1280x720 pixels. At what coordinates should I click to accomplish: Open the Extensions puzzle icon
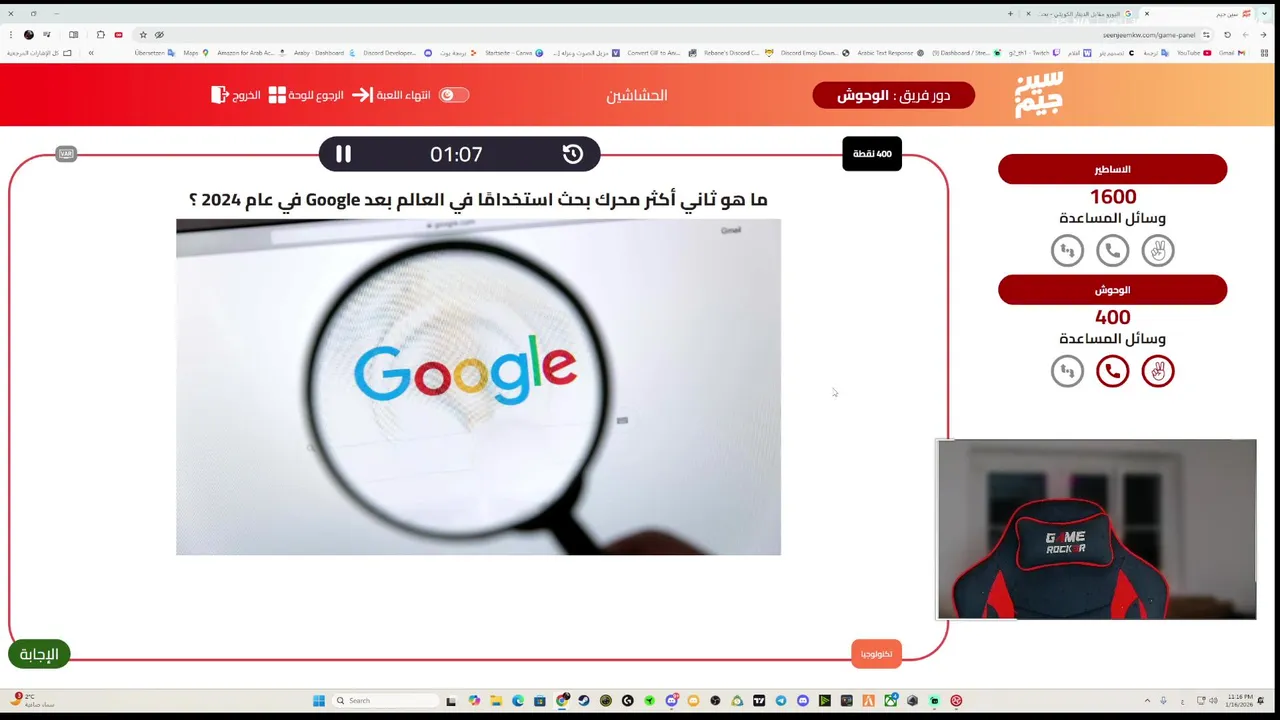tap(100, 34)
